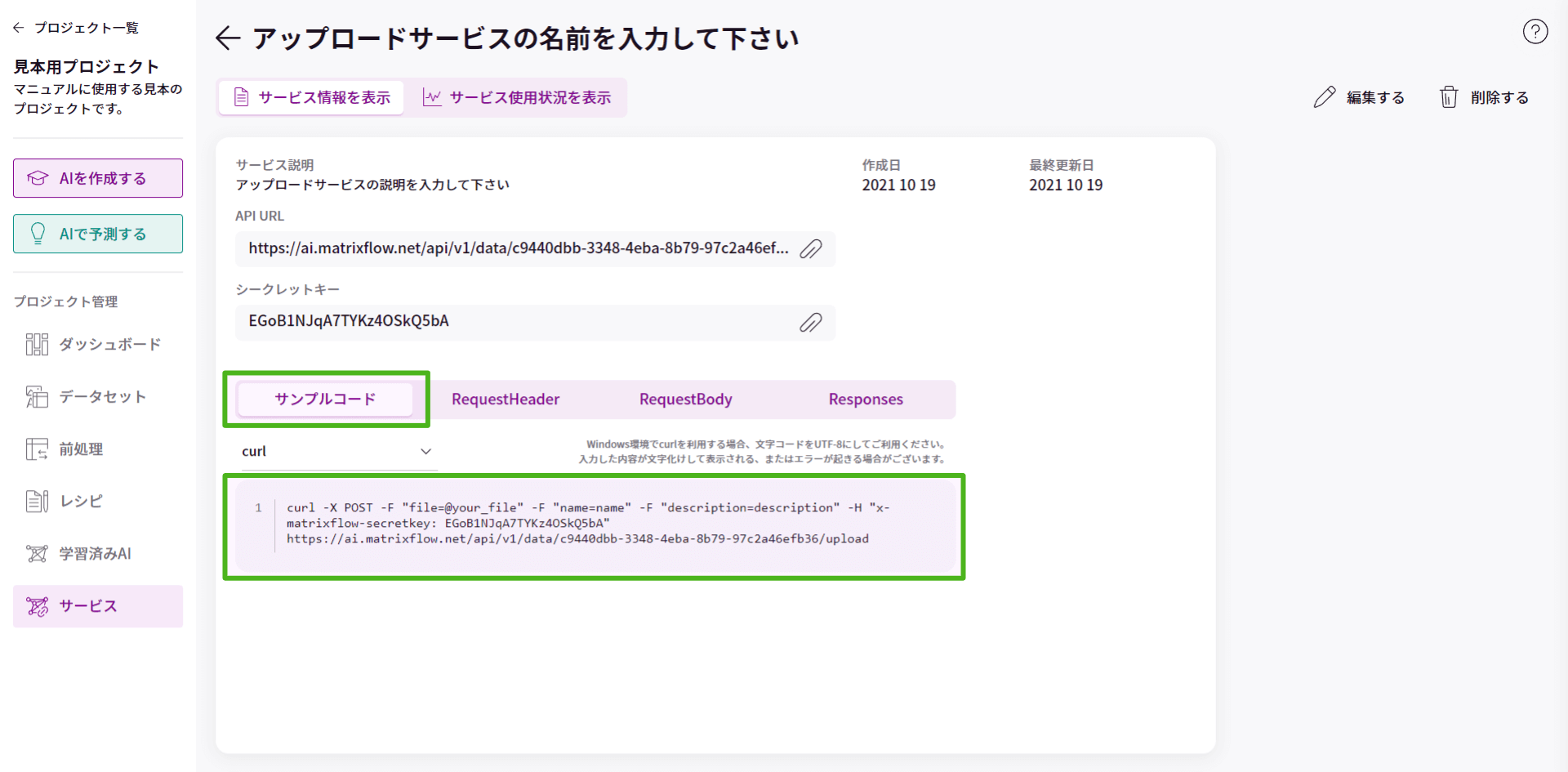This screenshot has height=772, width=1568.
Task: Copy the API URL with the clip icon
Action: point(810,248)
